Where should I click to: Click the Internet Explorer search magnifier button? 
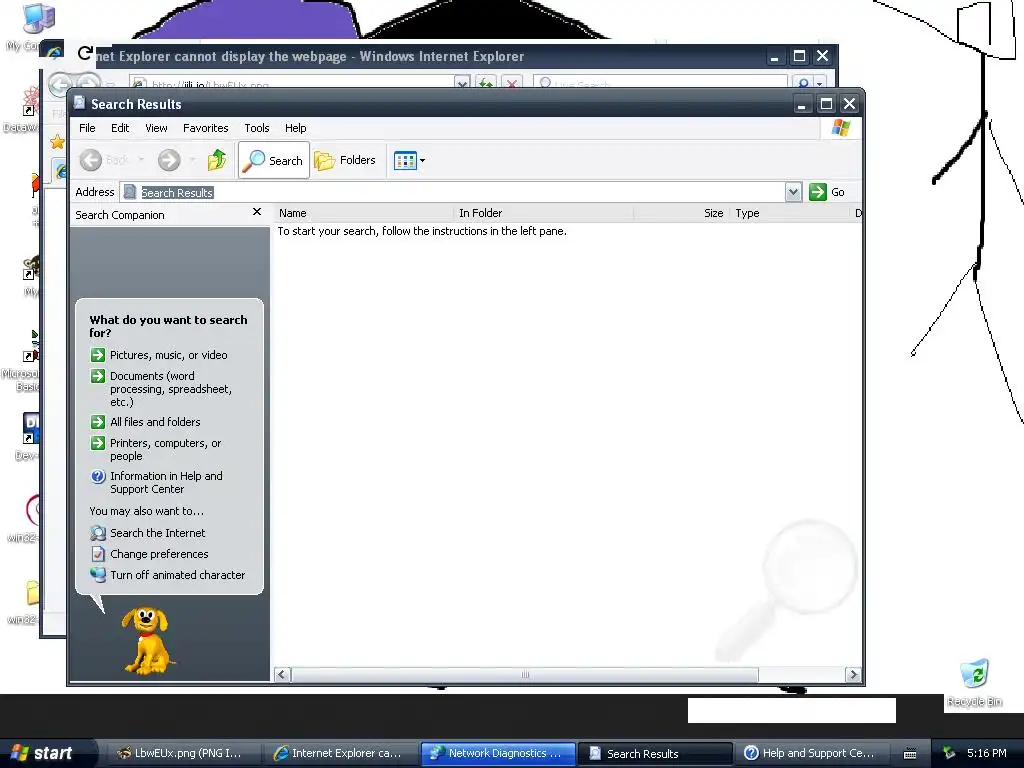click(803, 84)
